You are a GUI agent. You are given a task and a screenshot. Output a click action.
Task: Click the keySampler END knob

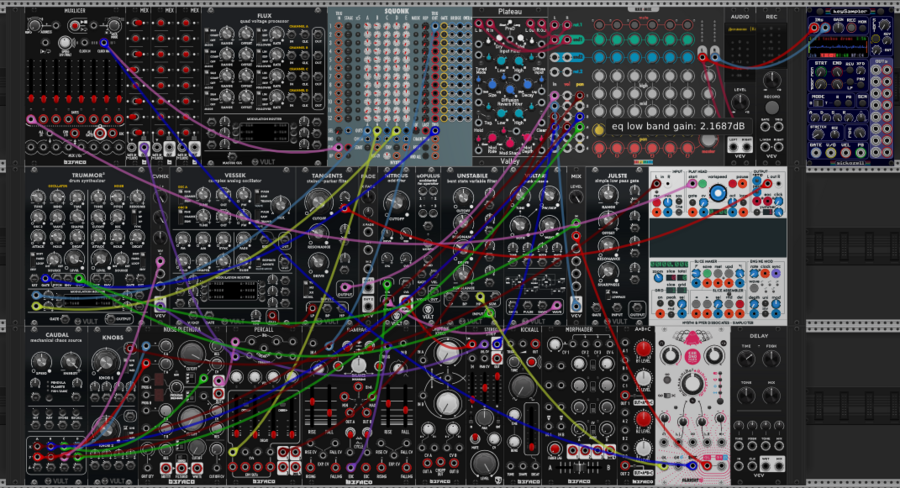[837, 71]
